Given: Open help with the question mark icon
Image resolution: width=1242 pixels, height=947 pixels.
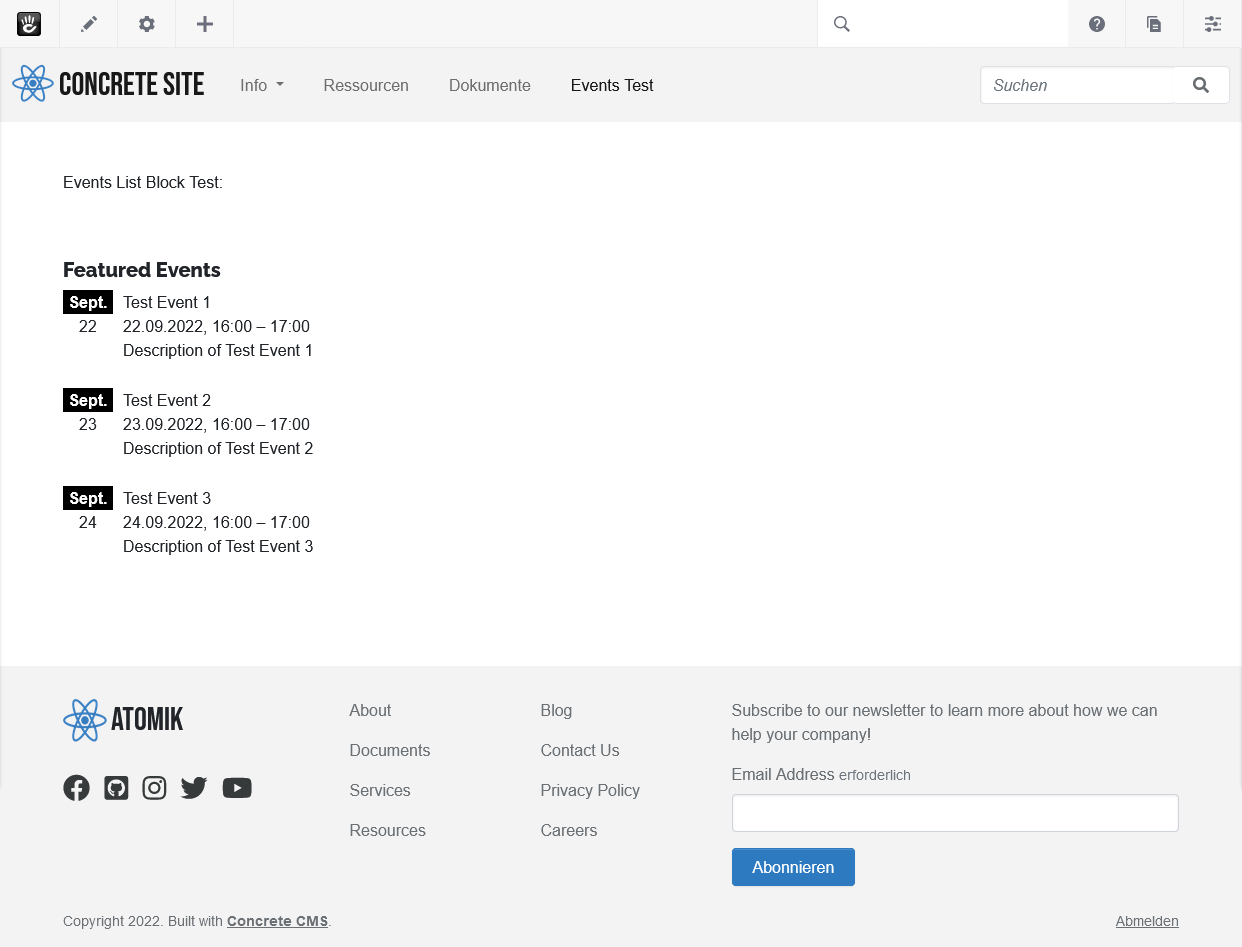Looking at the screenshot, I should click(1095, 23).
